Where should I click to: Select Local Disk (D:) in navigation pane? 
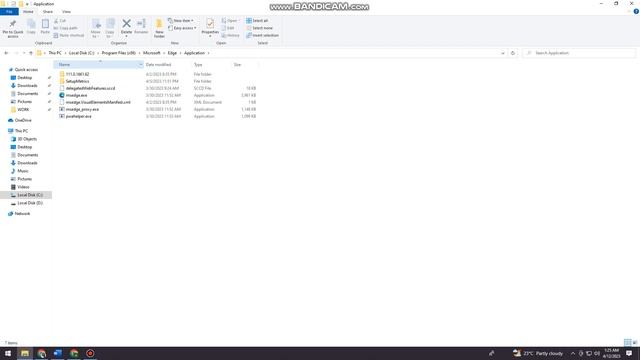[30, 203]
